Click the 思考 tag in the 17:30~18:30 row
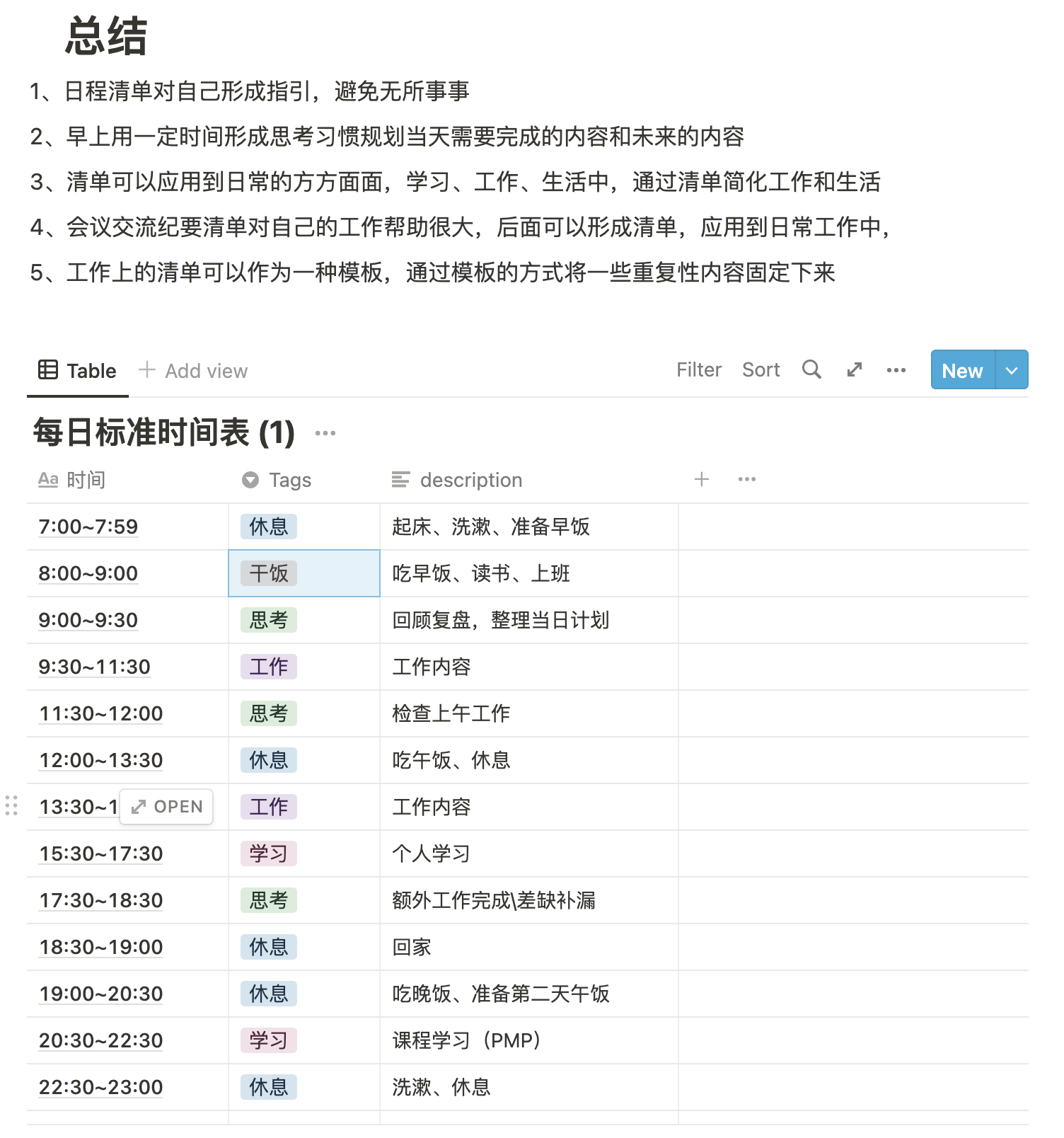Screen dimensions: 1064x1138 (269, 900)
